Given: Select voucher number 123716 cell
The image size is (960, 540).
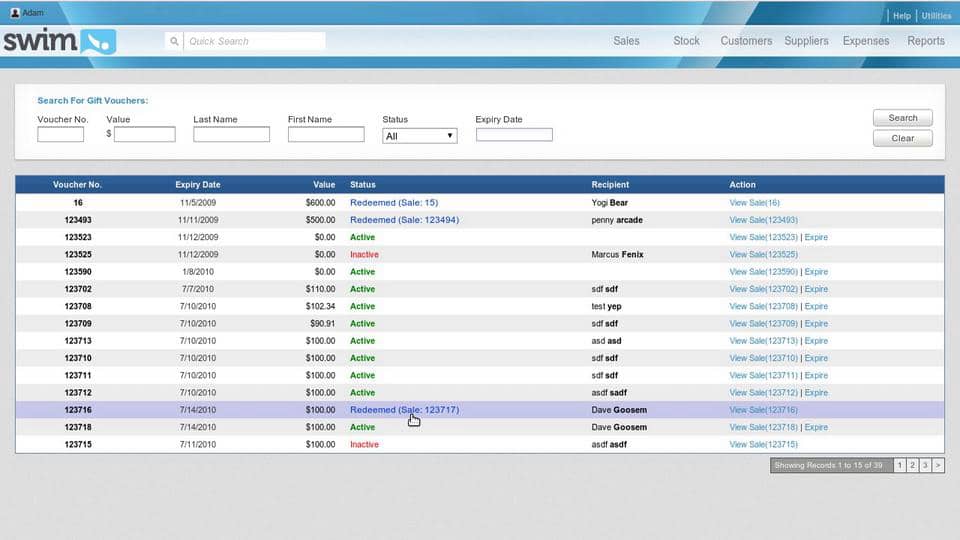Looking at the screenshot, I should click(78, 410).
